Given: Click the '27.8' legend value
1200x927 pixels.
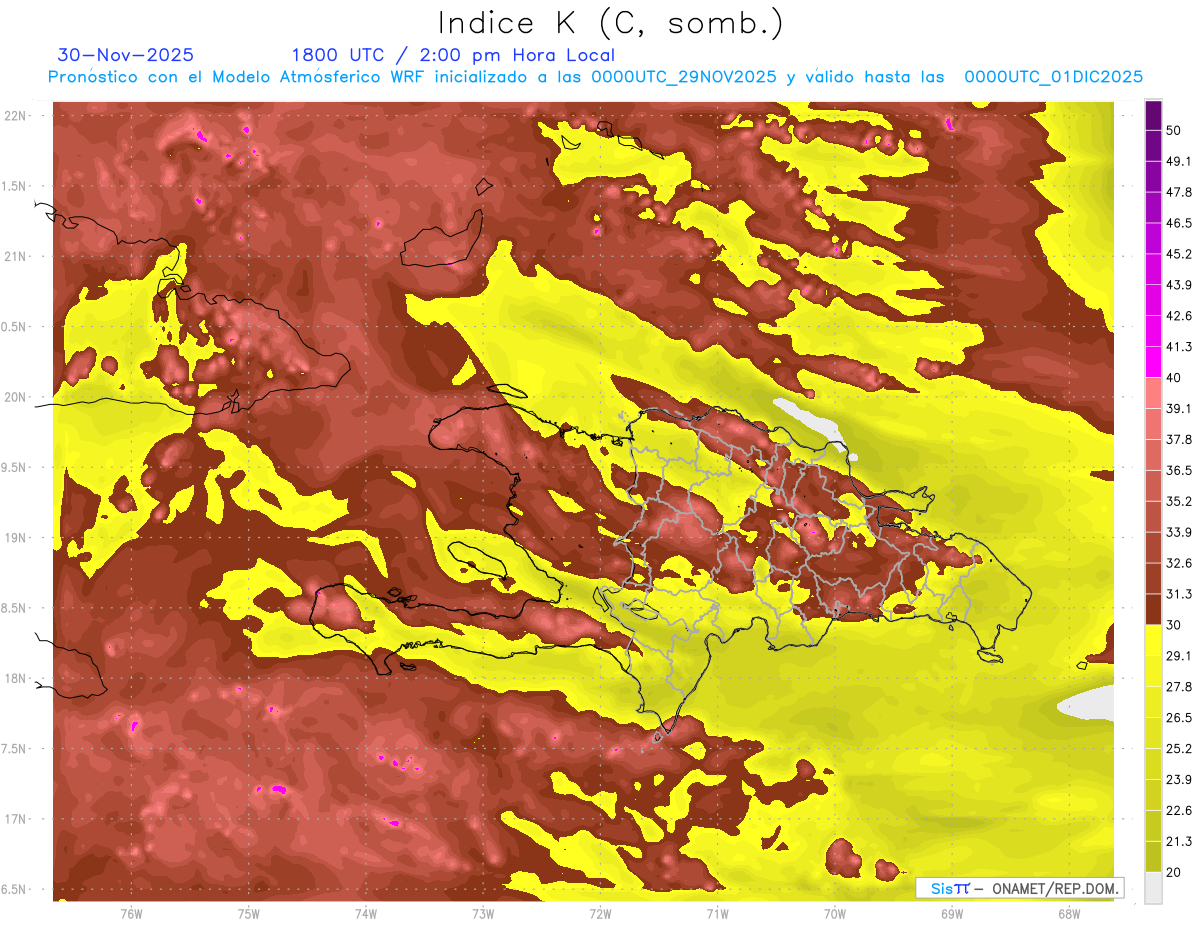Looking at the screenshot, I should pyautogui.click(x=1179, y=687).
